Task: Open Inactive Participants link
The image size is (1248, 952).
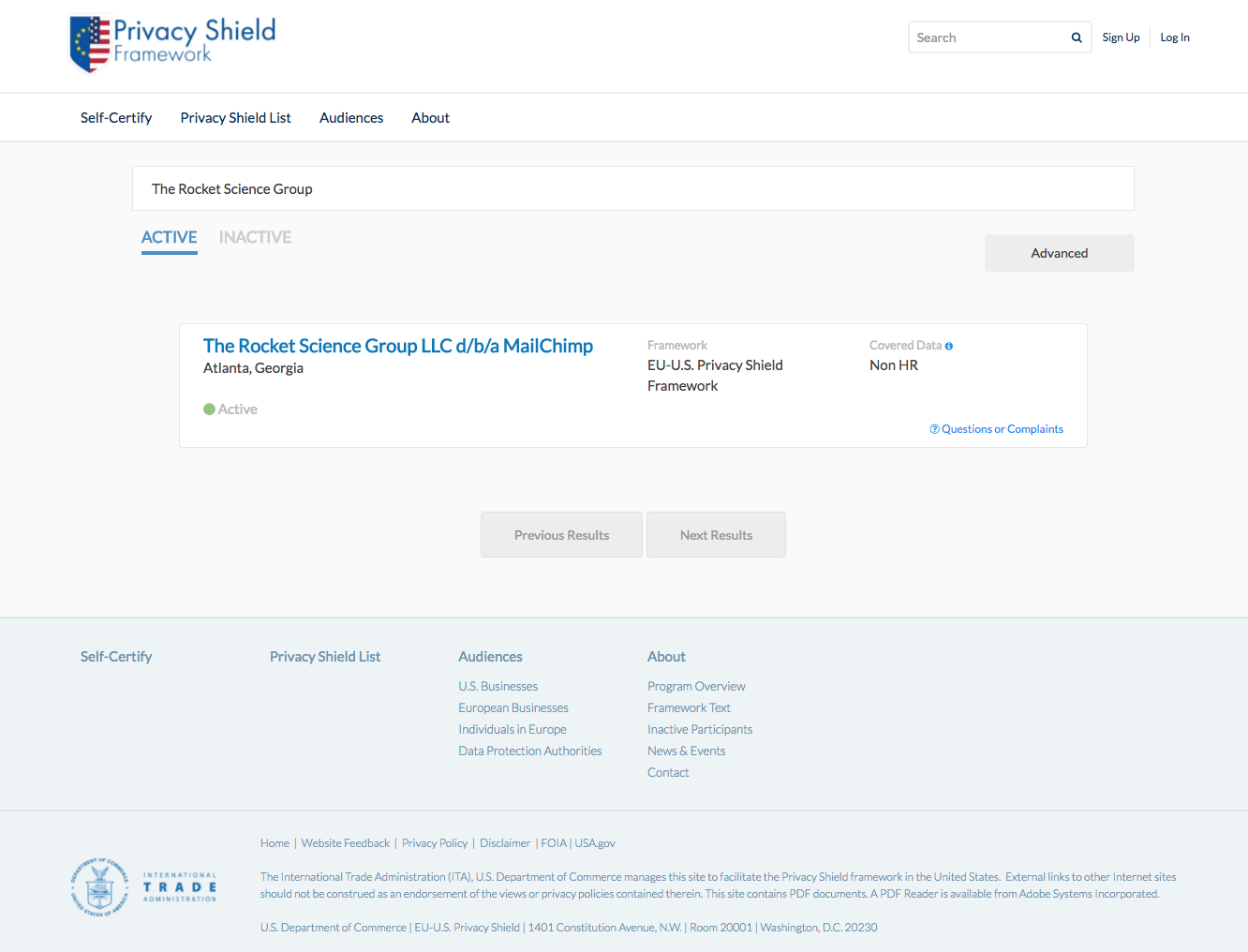Action: point(700,730)
